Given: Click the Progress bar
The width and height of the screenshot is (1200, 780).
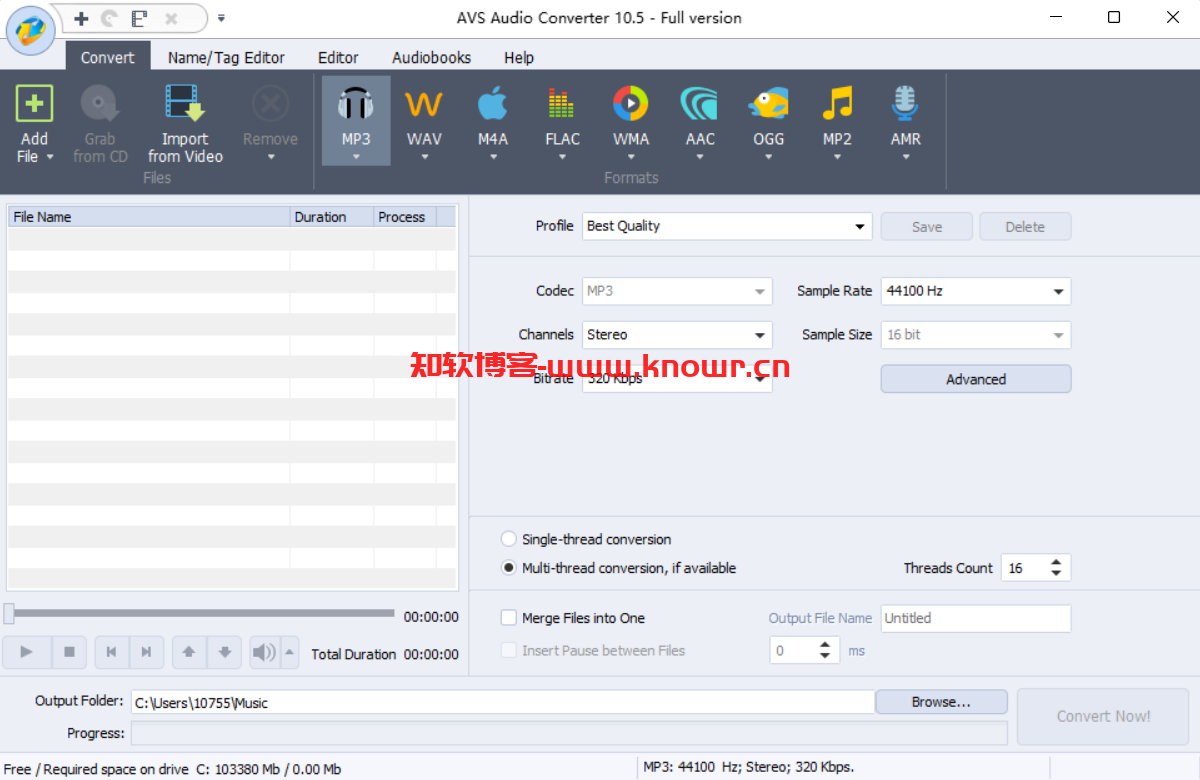Looking at the screenshot, I should tap(569, 733).
